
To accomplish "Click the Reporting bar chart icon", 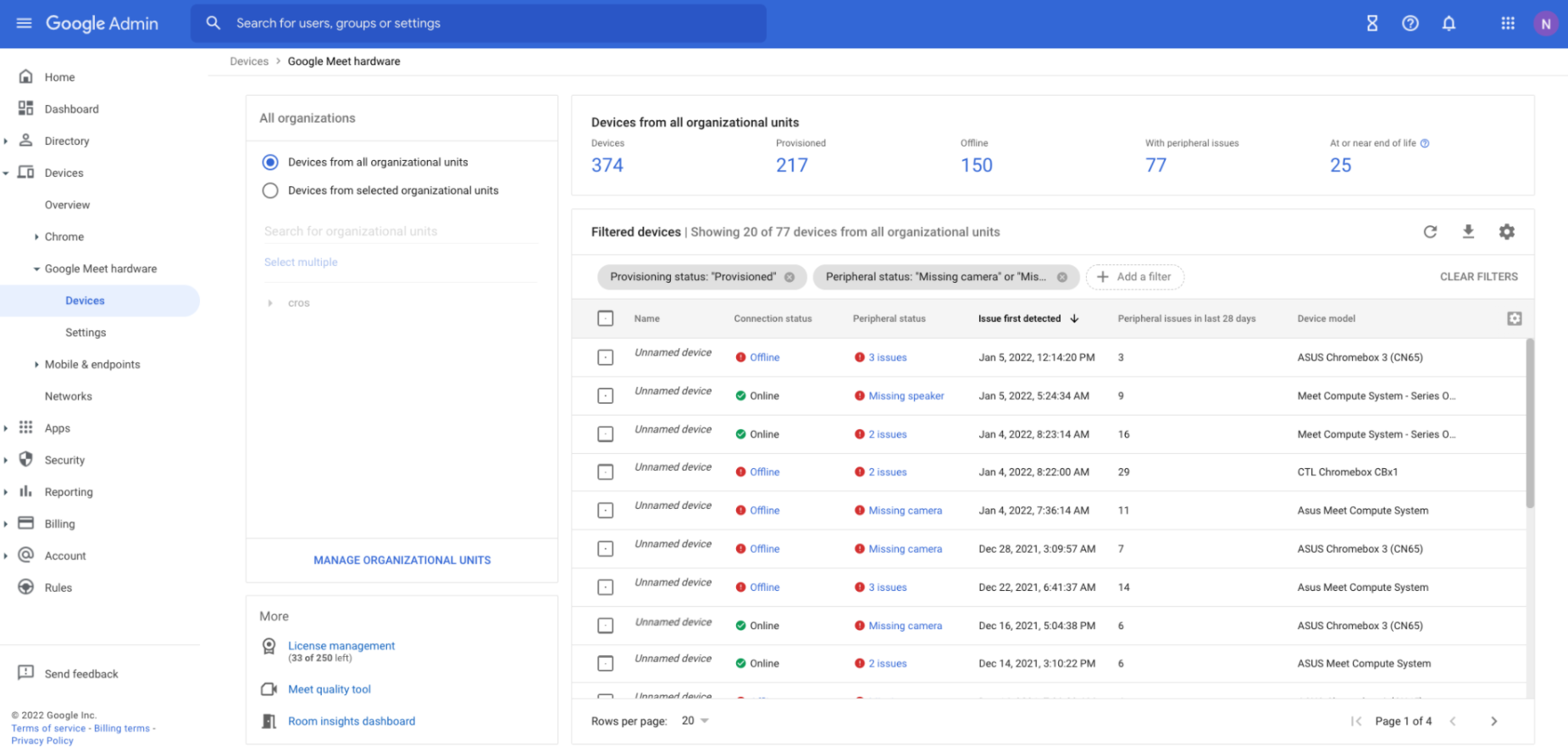I will (26, 491).
